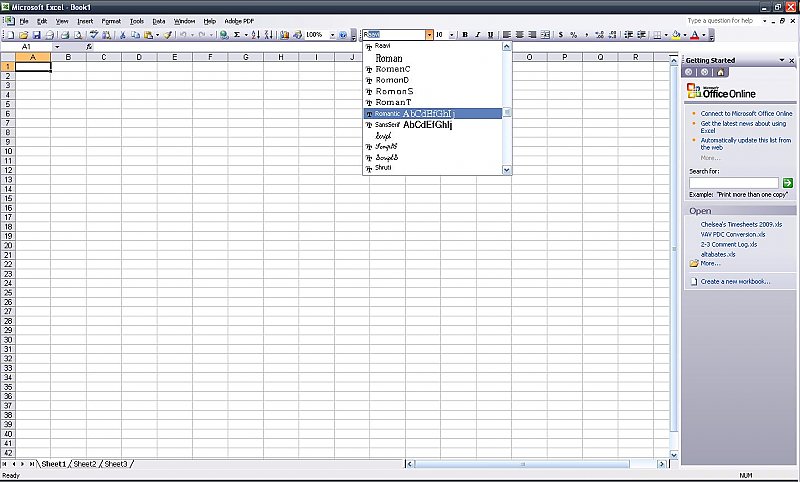Image resolution: width=800 pixels, height=482 pixels.
Task: Click the New workbook toolbar icon
Action: [x=11, y=35]
